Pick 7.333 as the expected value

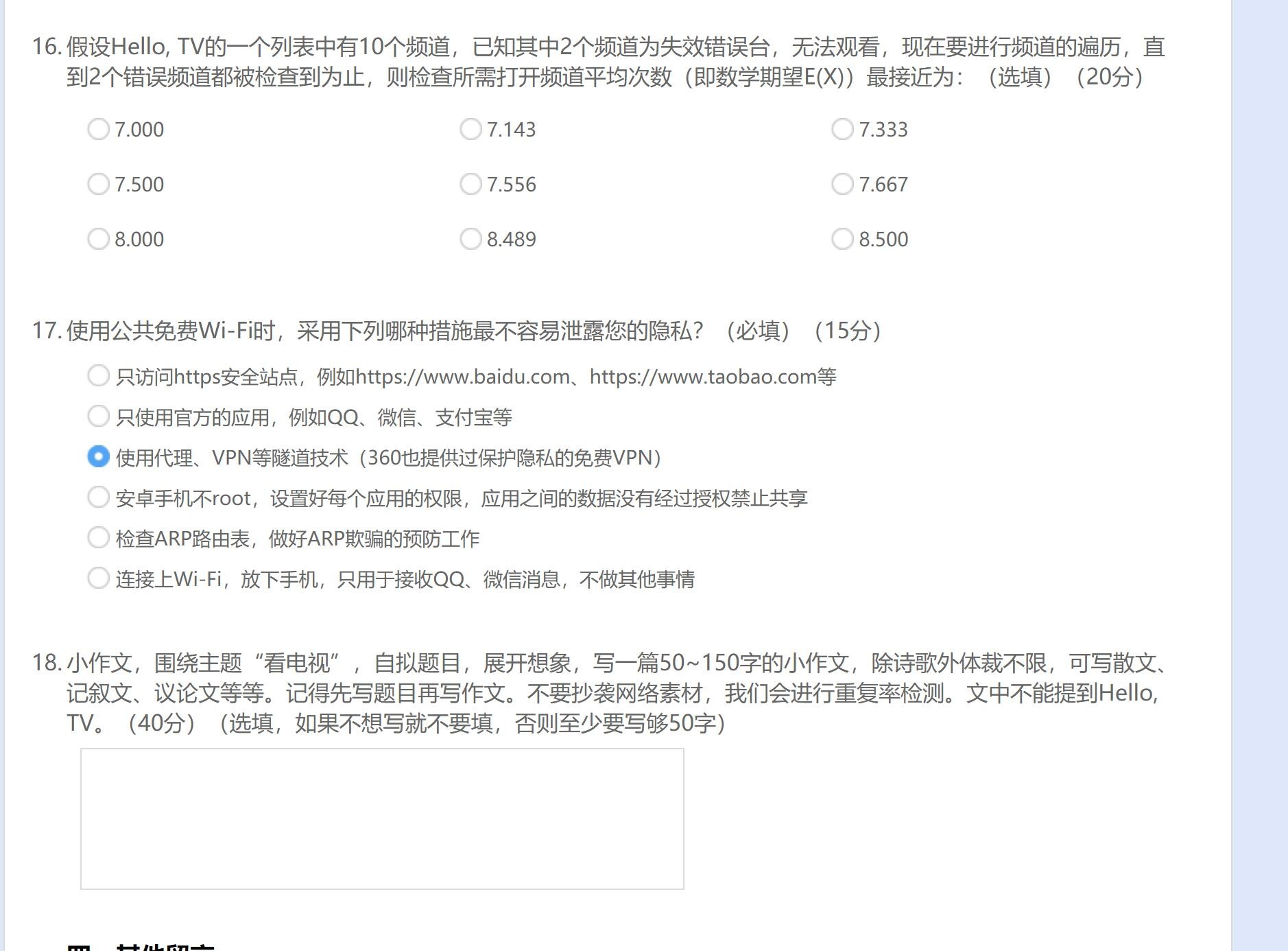pyautogui.click(x=842, y=129)
